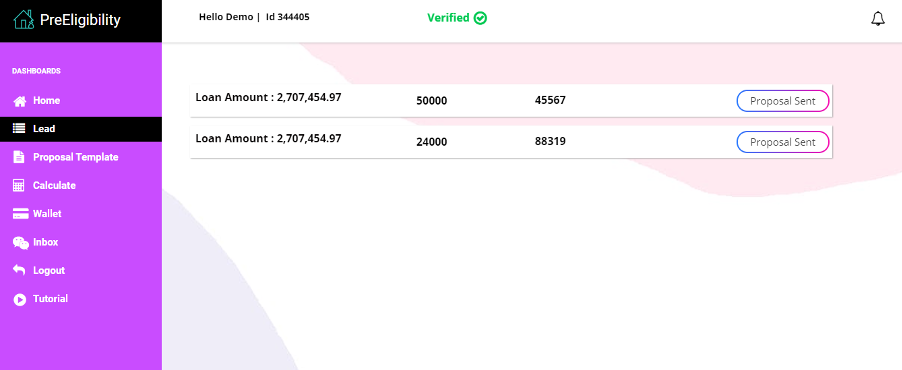Click the Hello Demo Id 344405 text
Image resolution: width=902 pixels, height=370 pixels.
tap(254, 17)
